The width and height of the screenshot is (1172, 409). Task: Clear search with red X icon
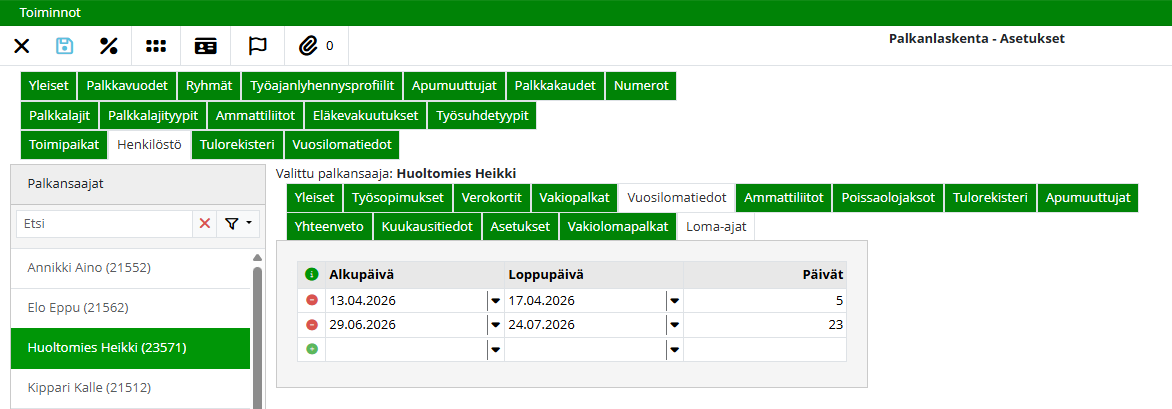205,224
